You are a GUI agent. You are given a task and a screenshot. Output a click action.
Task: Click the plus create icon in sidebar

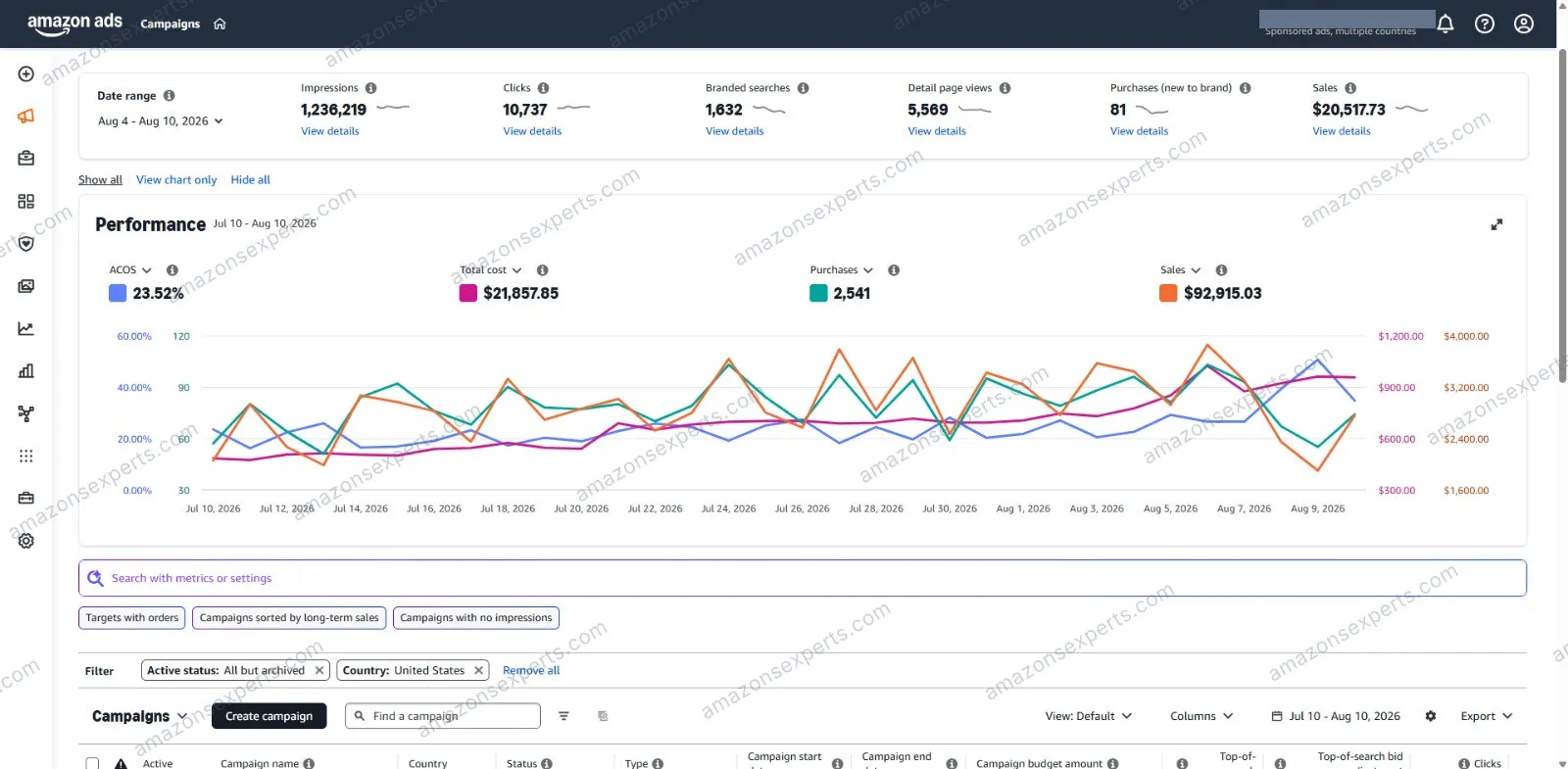click(26, 74)
